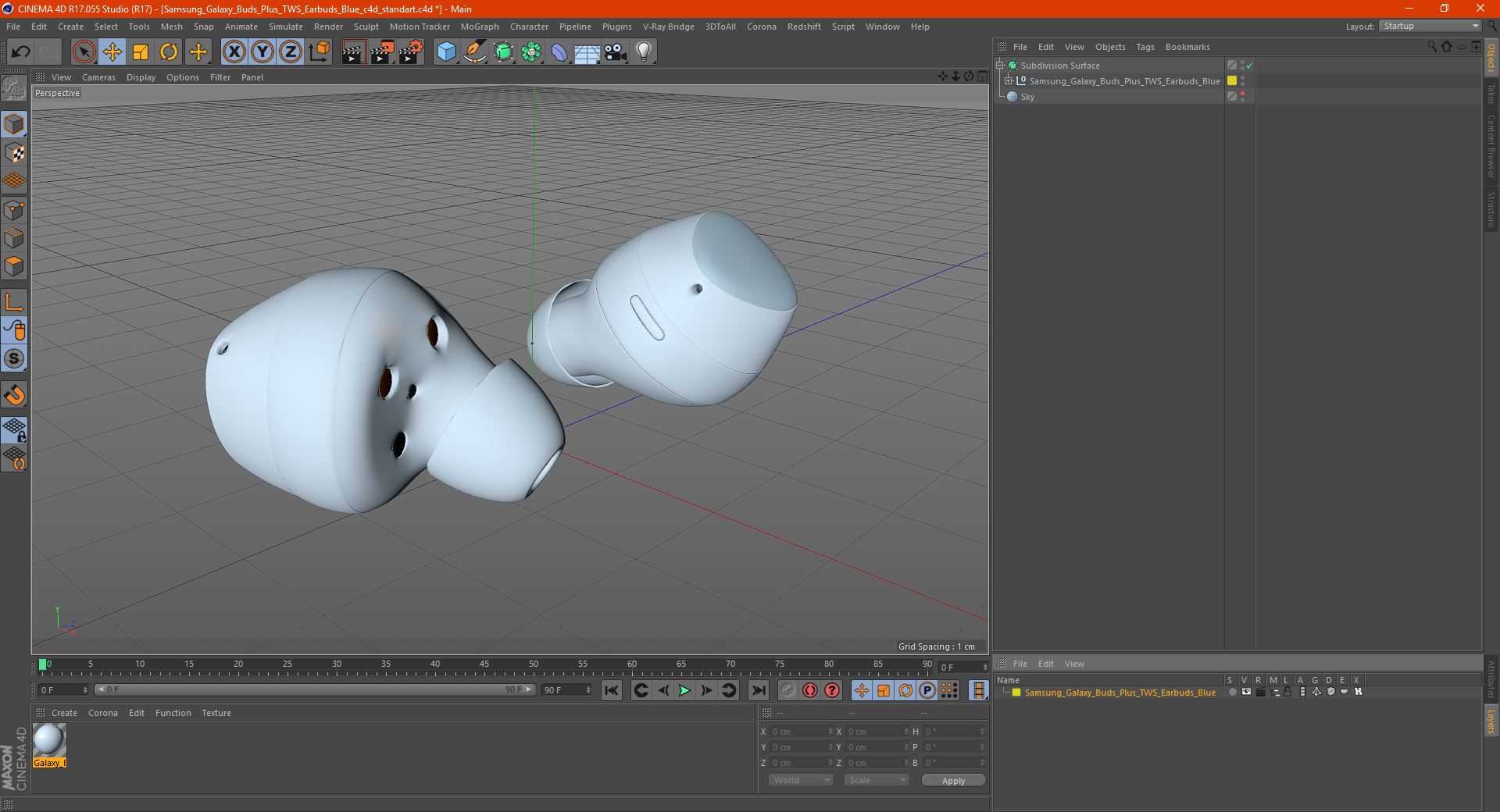The width and height of the screenshot is (1500, 812).
Task: Toggle Y axis lock
Action: pos(262,52)
